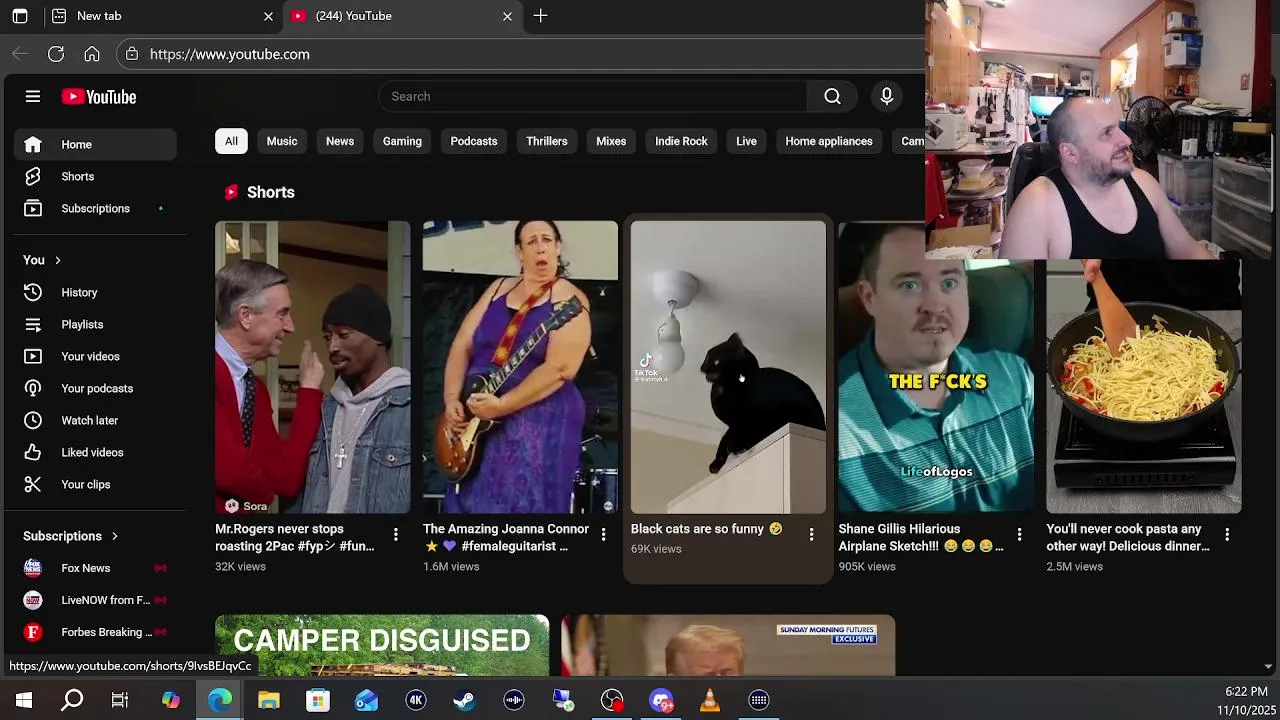1280x720 pixels.
Task: Play the black cat short thumbnail
Action: click(x=728, y=367)
